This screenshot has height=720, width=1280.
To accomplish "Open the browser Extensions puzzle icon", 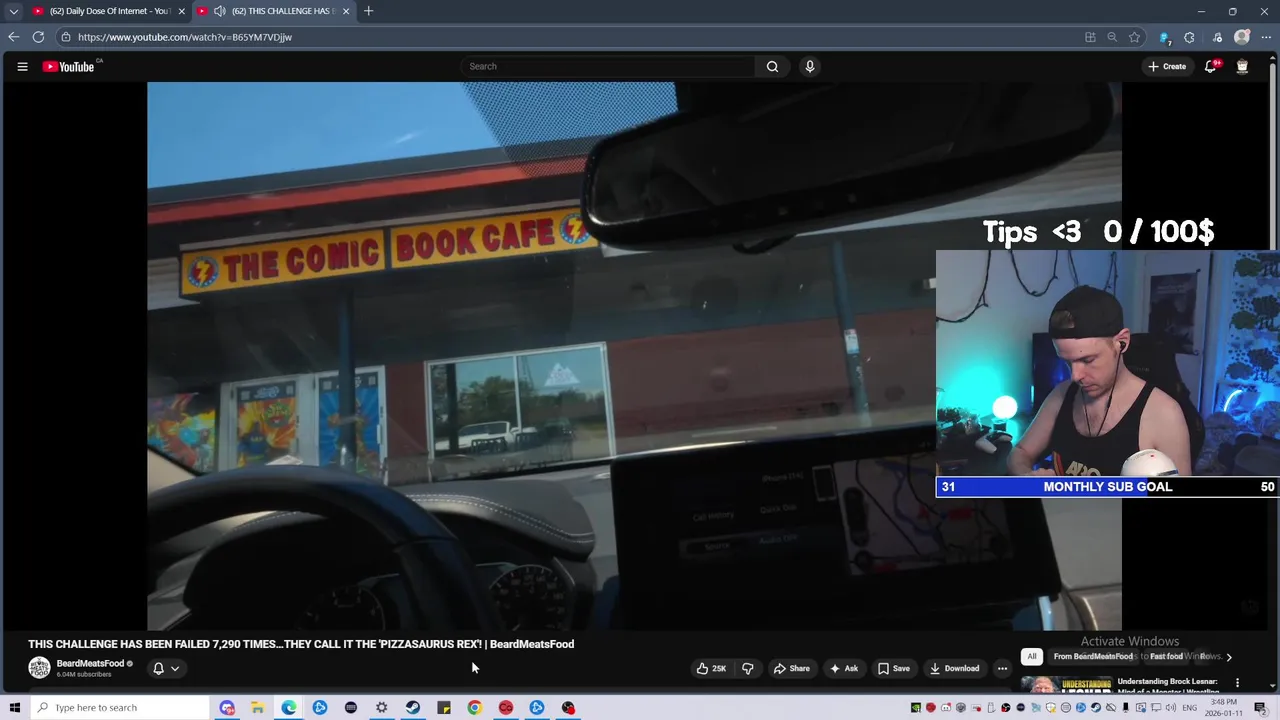I will [1189, 37].
